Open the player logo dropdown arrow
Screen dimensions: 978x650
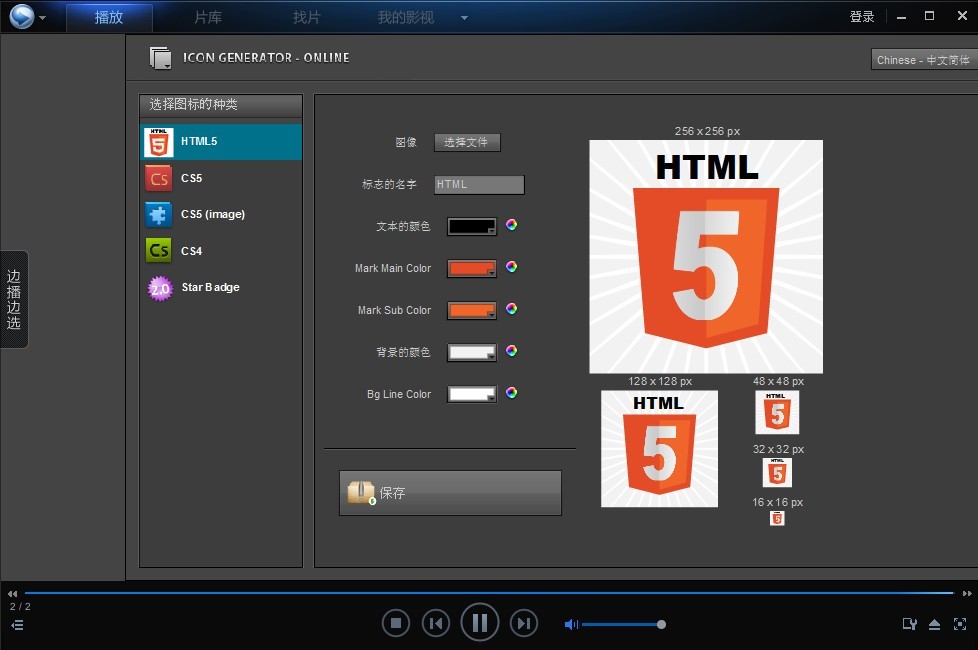click(42, 17)
